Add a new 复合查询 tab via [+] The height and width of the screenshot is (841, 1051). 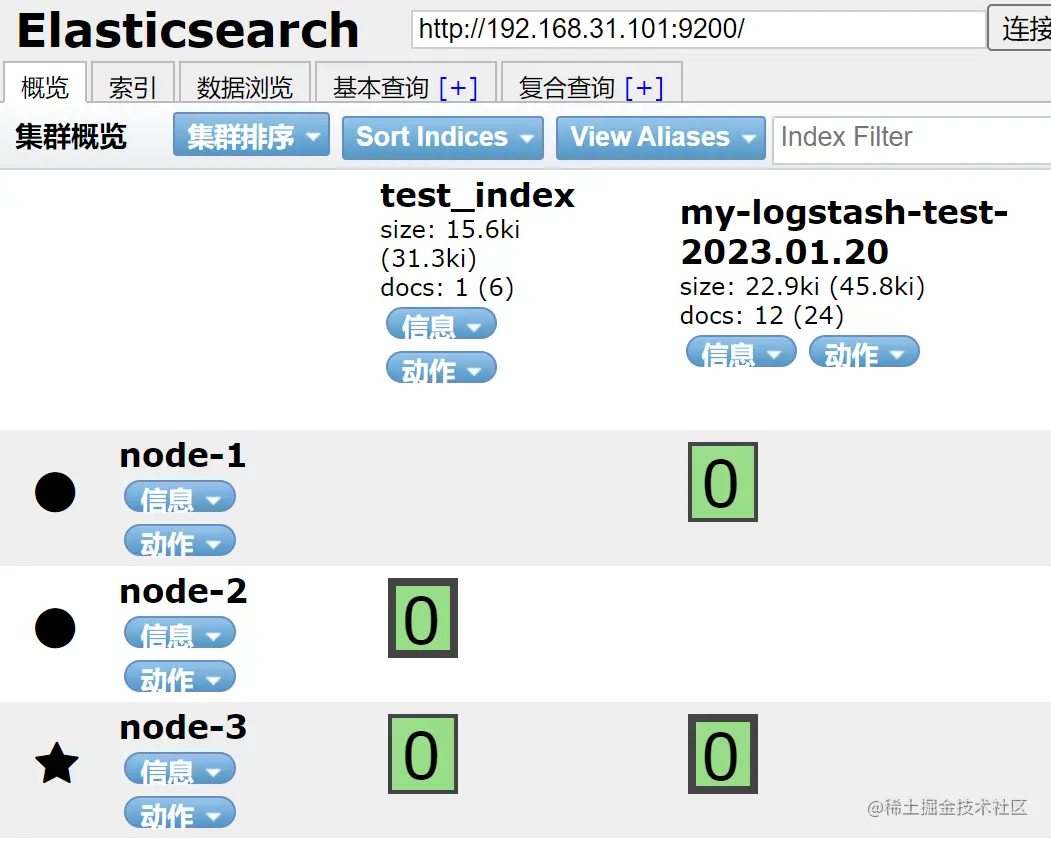644,87
